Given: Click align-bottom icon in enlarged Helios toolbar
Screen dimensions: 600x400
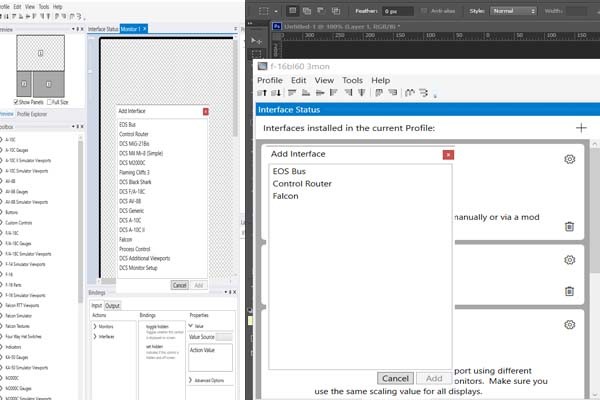Looking at the screenshot, I should point(306,93).
